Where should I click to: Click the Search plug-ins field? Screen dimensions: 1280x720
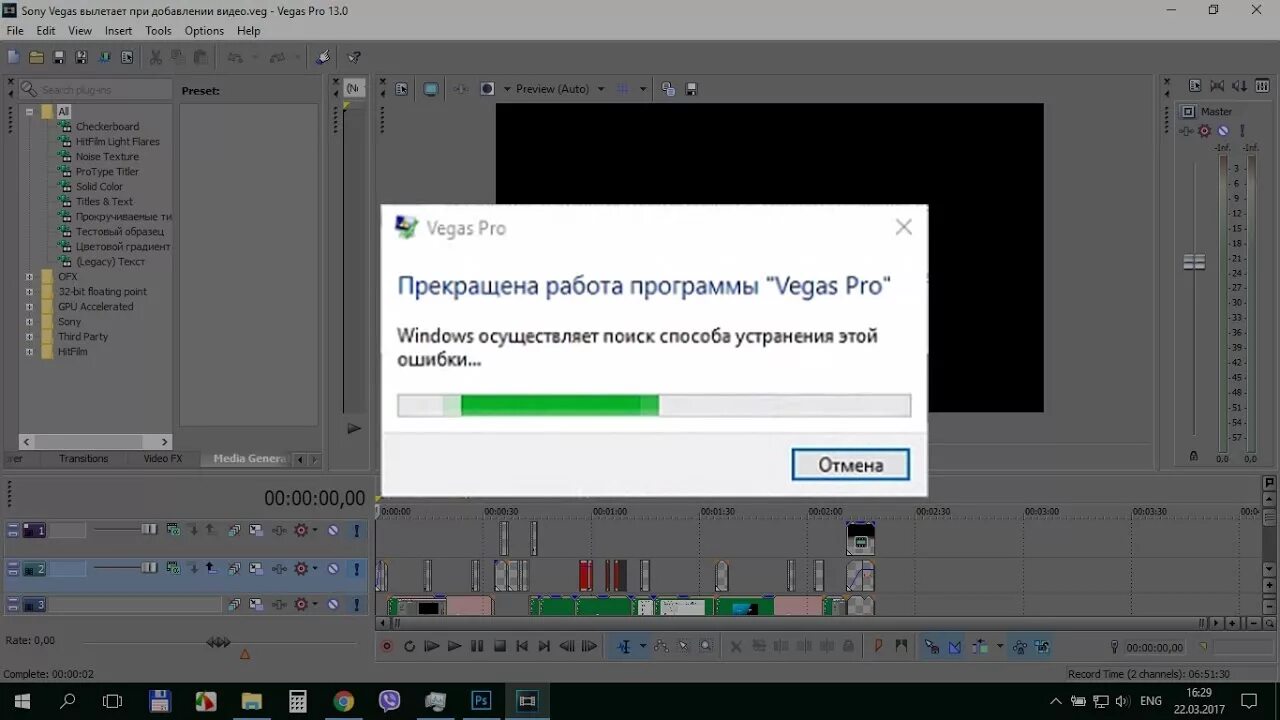(x=96, y=90)
